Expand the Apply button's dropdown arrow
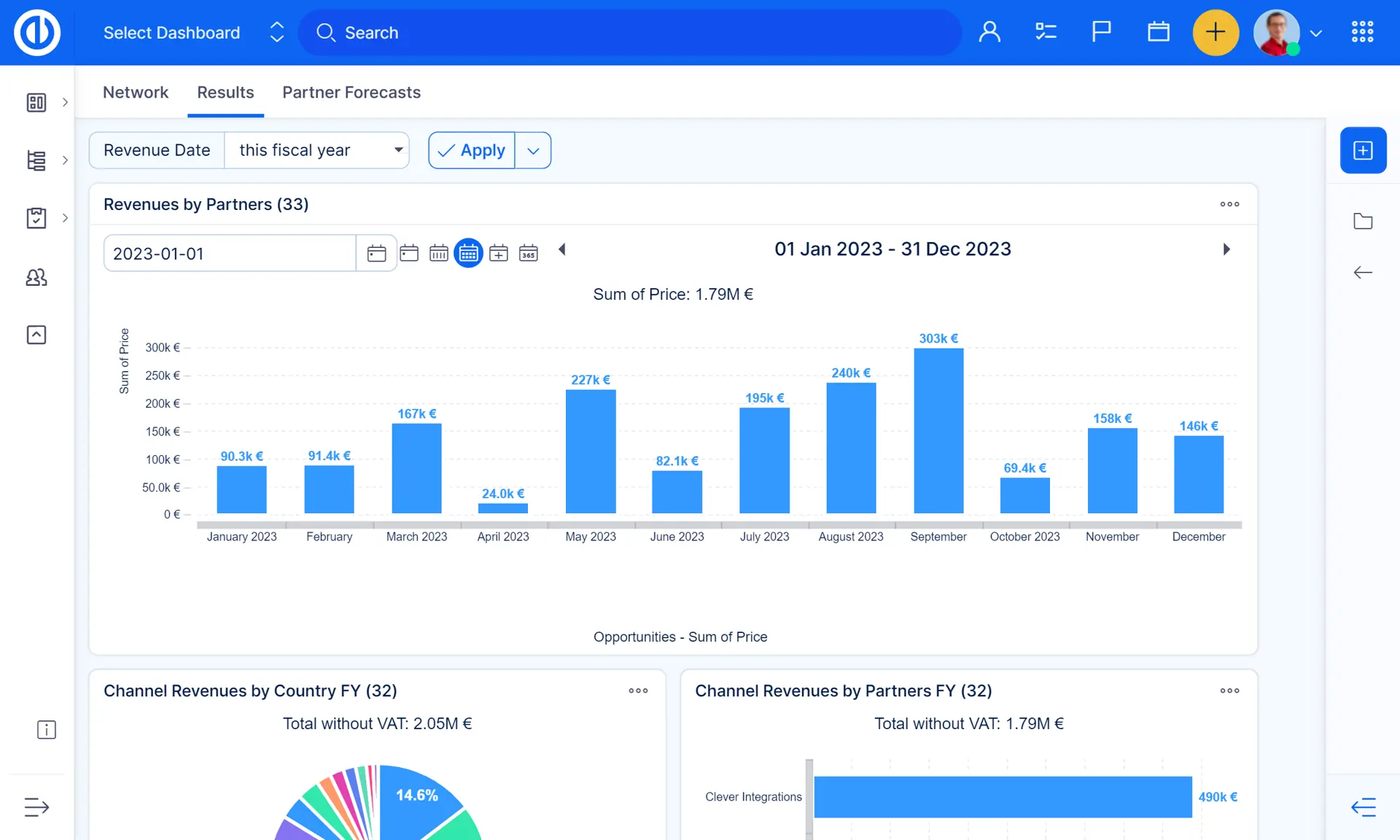This screenshot has height=840, width=1400. pos(533,150)
